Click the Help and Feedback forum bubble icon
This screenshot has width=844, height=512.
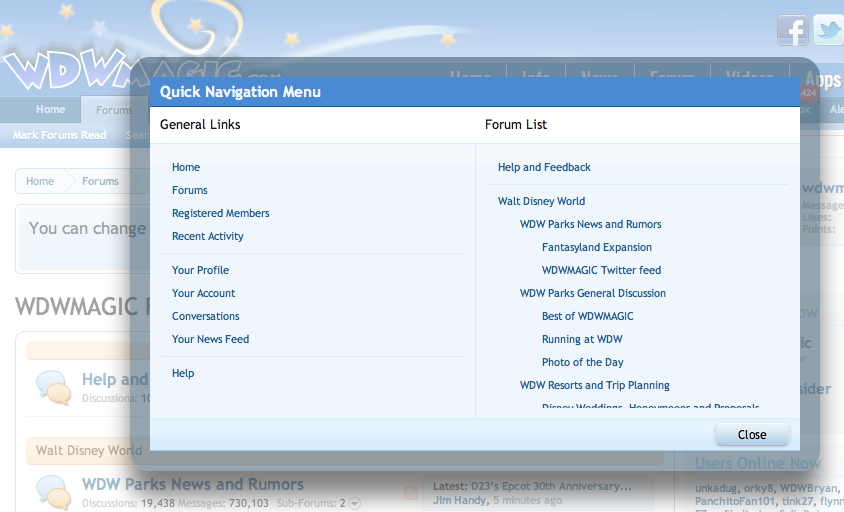tap(53, 388)
